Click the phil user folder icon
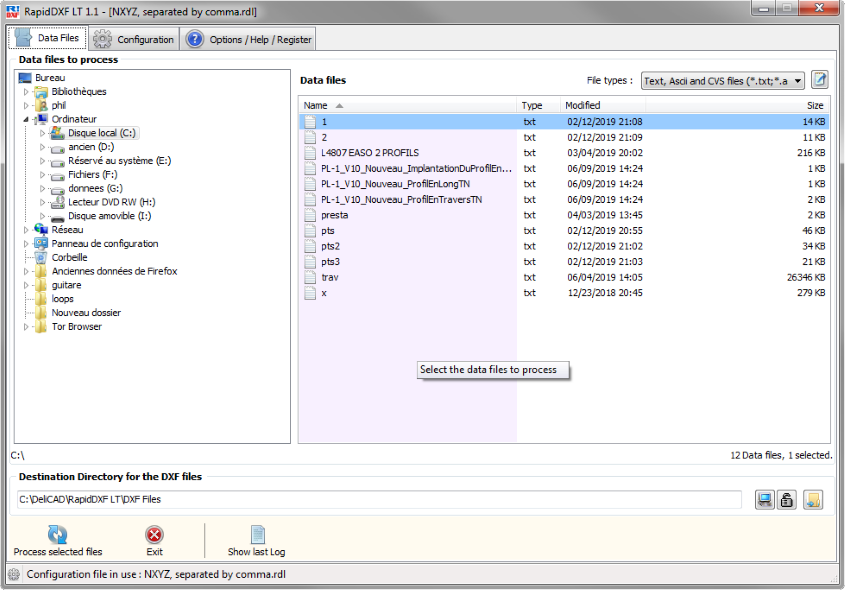This screenshot has width=845, height=590. click(41, 106)
